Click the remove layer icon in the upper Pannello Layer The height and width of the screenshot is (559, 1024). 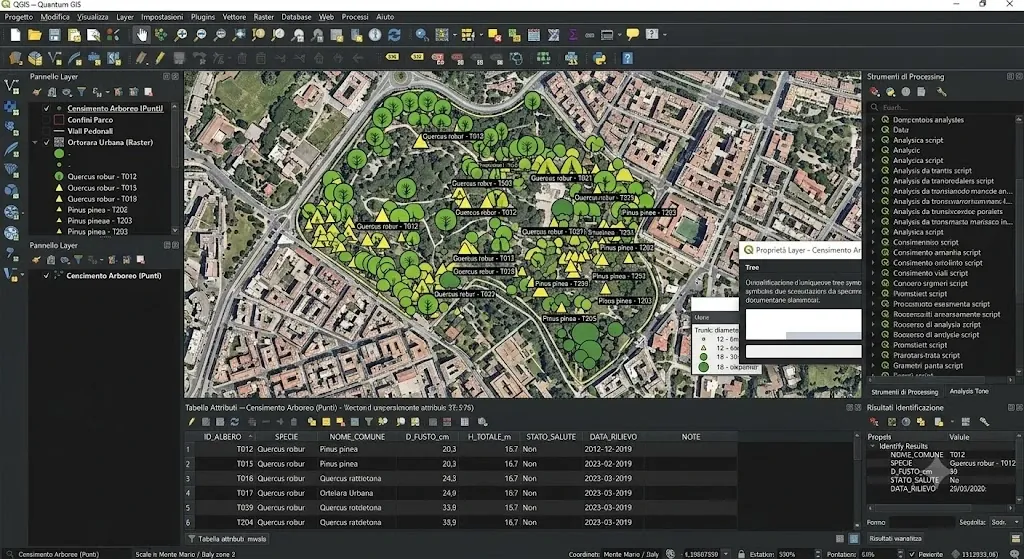click(x=148, y=92)
